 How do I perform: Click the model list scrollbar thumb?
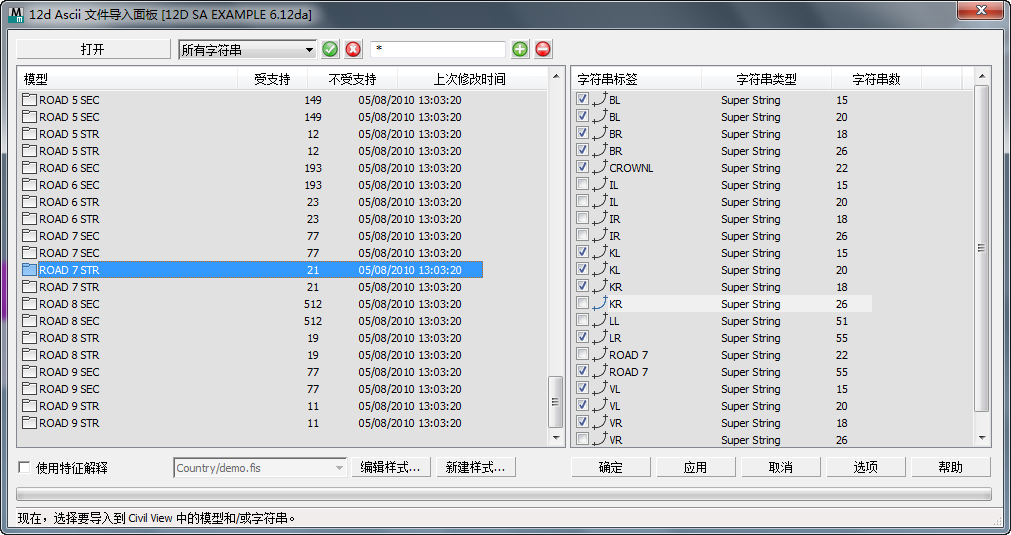(x=555, y=402)
